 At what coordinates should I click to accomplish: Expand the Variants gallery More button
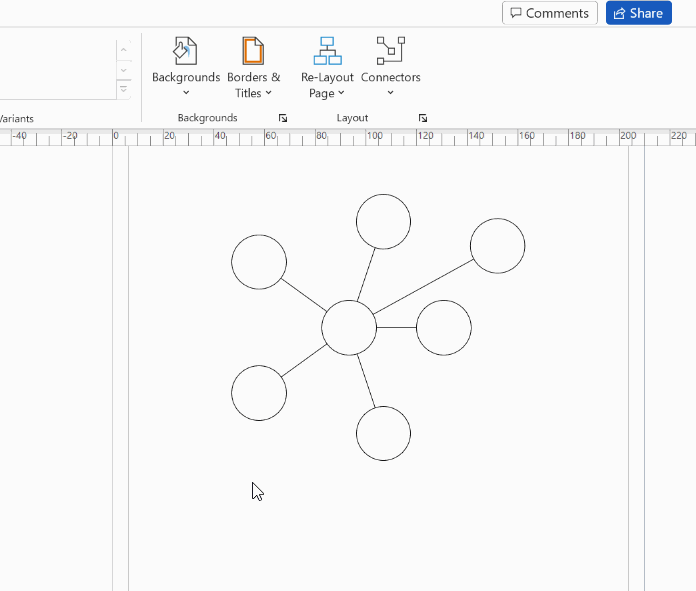(x=123, y=89)
